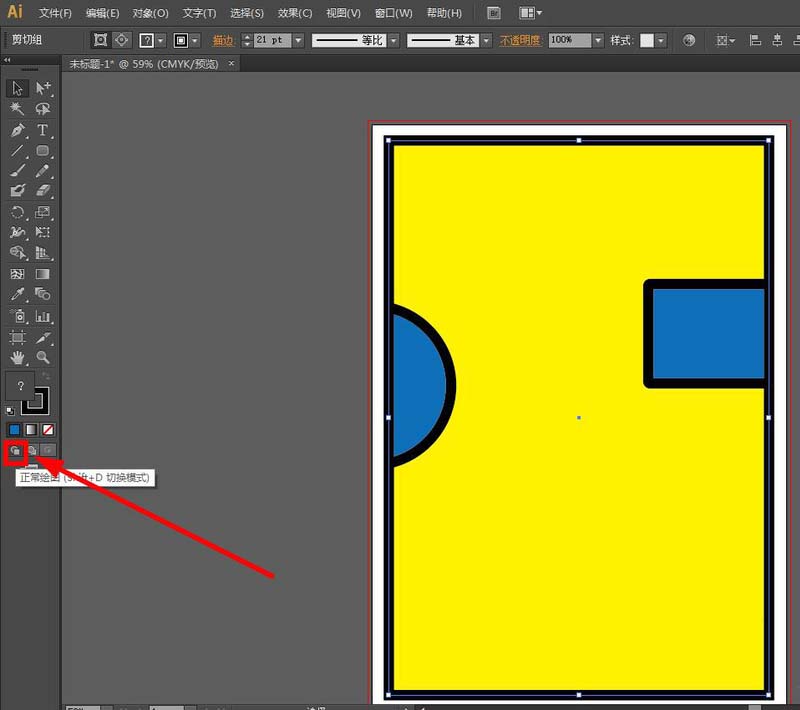Open the 等比 width profile dropdown

pos(393,40)
